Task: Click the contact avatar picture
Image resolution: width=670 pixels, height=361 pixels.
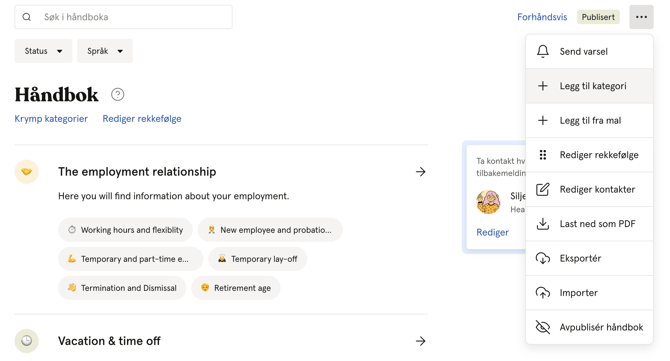Action: click(488, 202)
